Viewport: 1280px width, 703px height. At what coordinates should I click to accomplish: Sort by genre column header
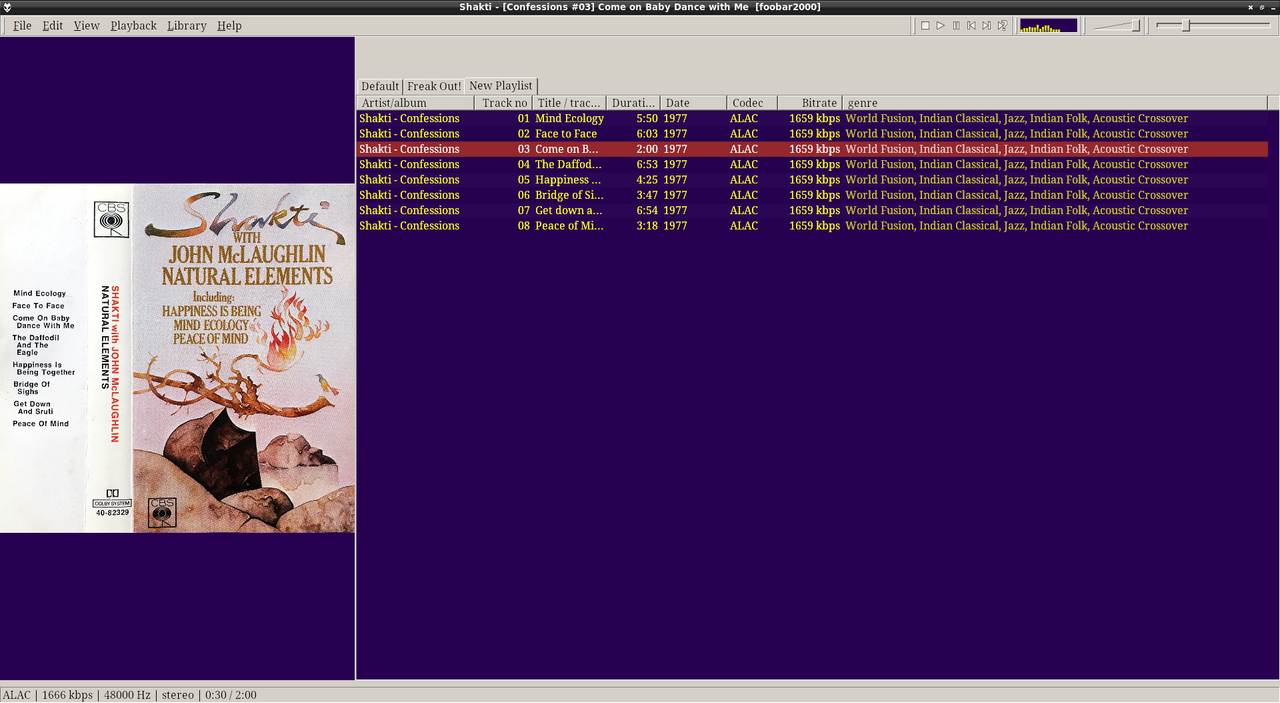pos(1055,103)
